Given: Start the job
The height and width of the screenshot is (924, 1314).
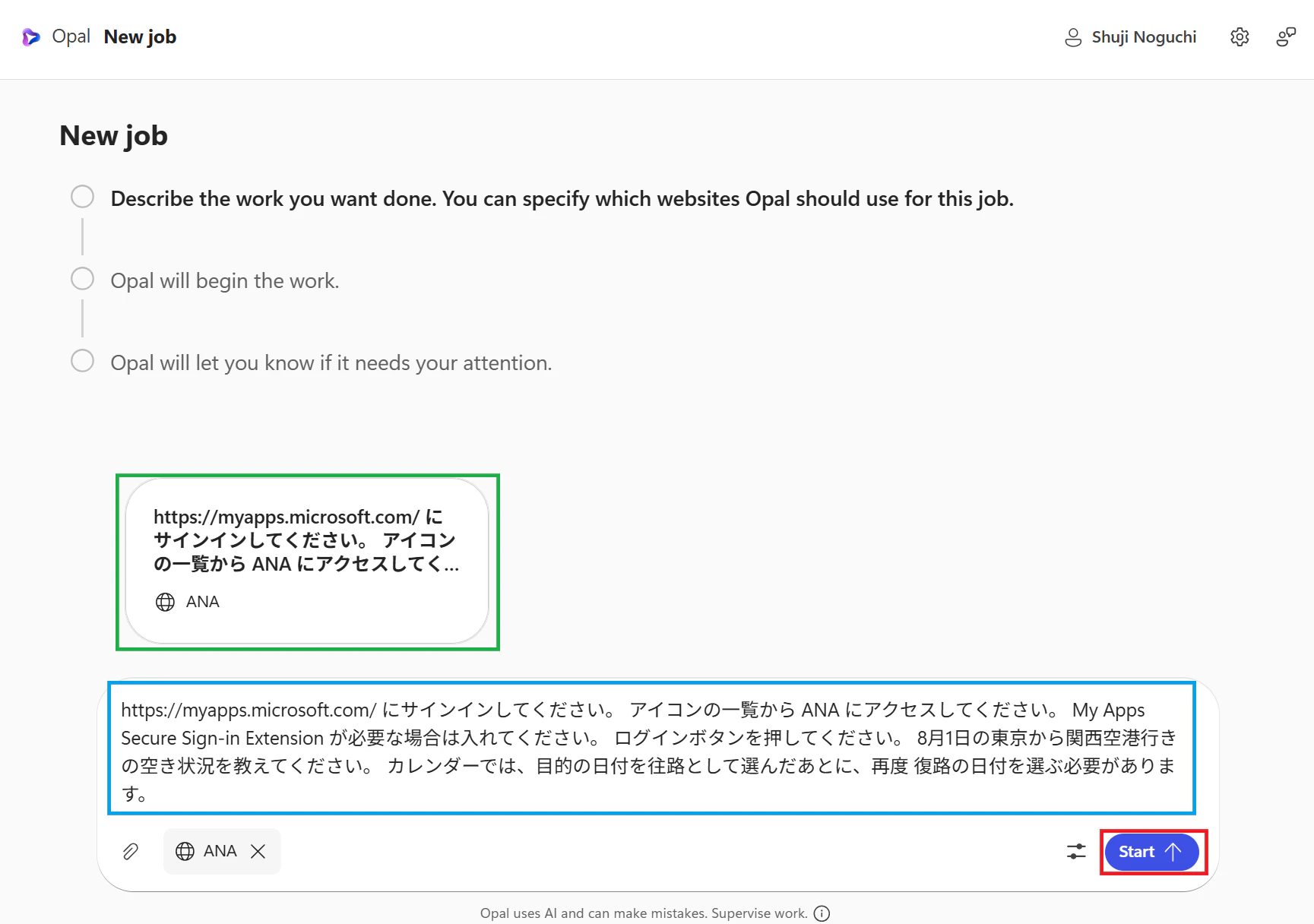Looking at the screenshot, I should coord(1152,852).
